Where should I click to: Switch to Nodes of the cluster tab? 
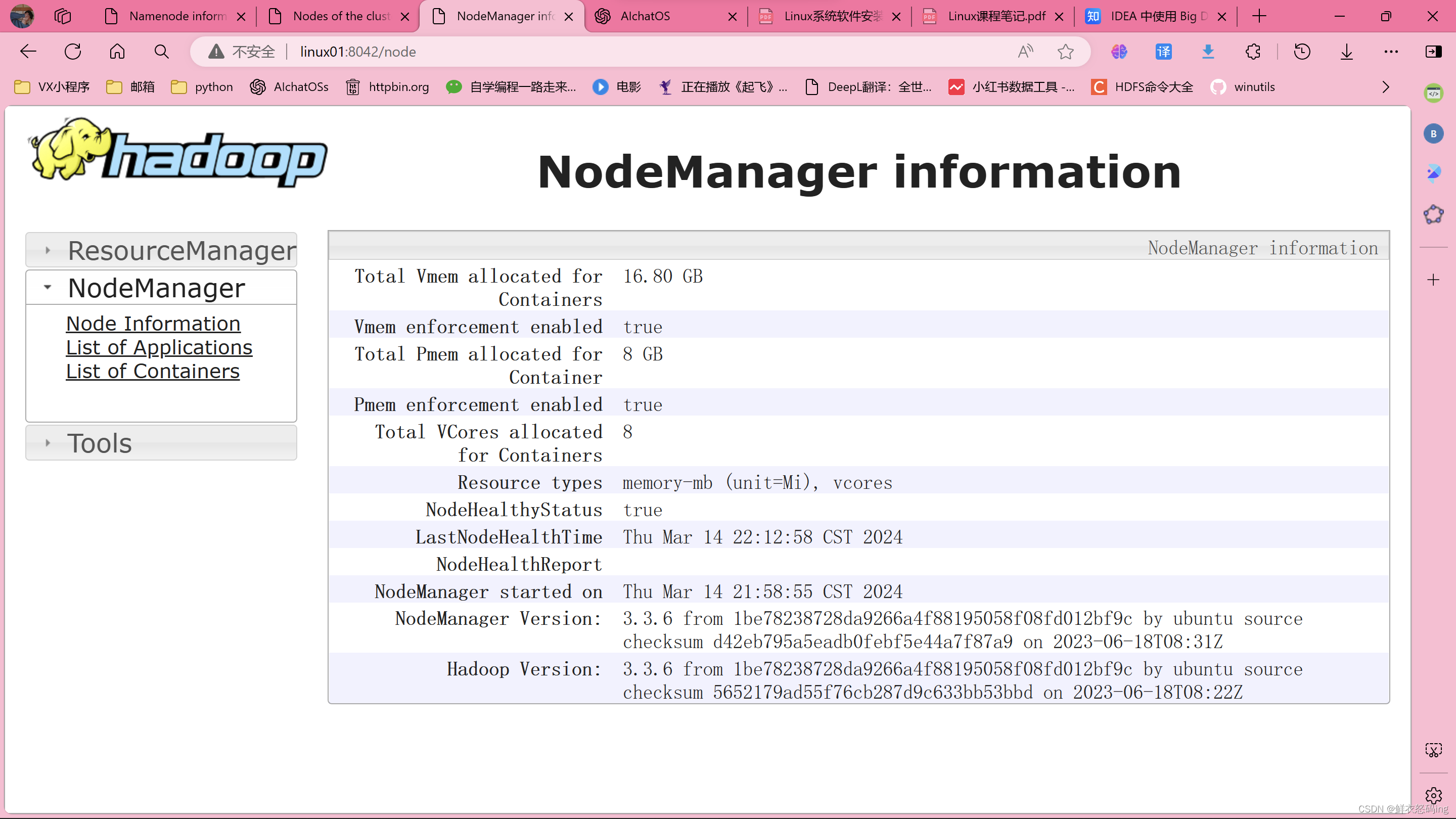(341, 16)
